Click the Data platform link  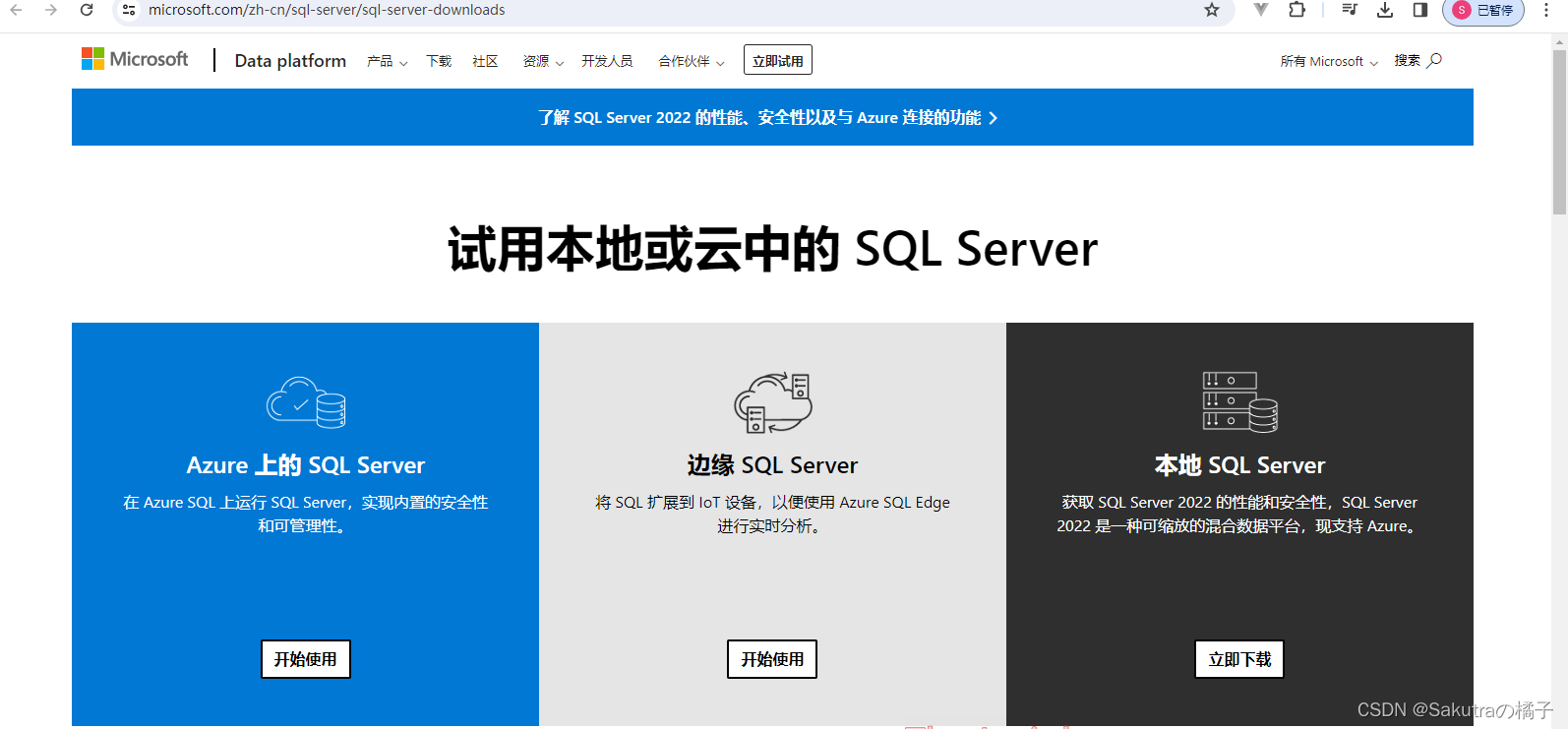pyautogui.click(x=290, y=60)
